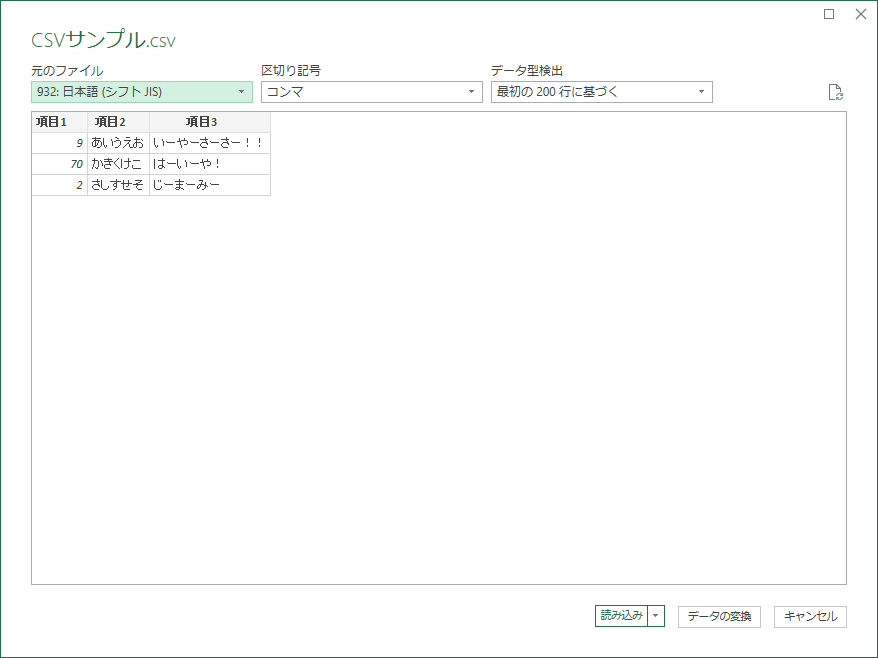
Task: Open the 元のファイル encoding dropdown
Action: pos(142,92)
